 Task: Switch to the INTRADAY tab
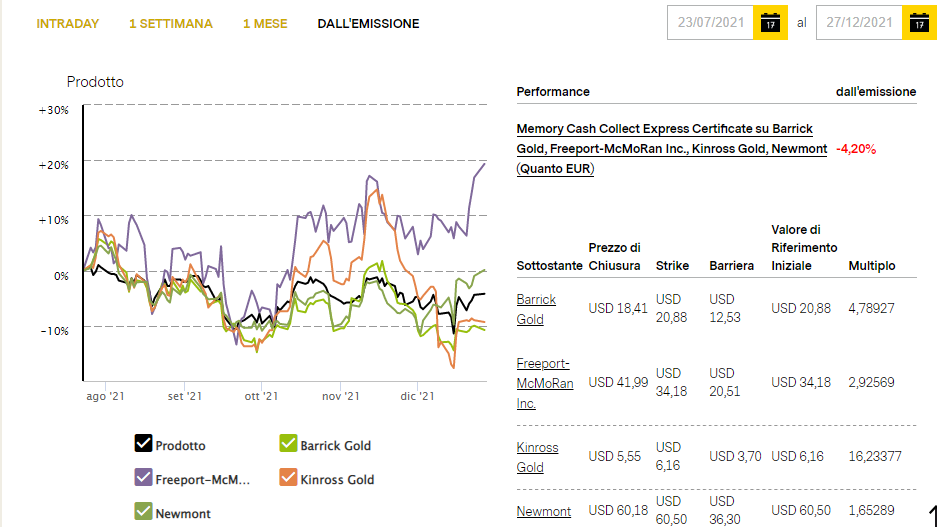click(68, 24)
